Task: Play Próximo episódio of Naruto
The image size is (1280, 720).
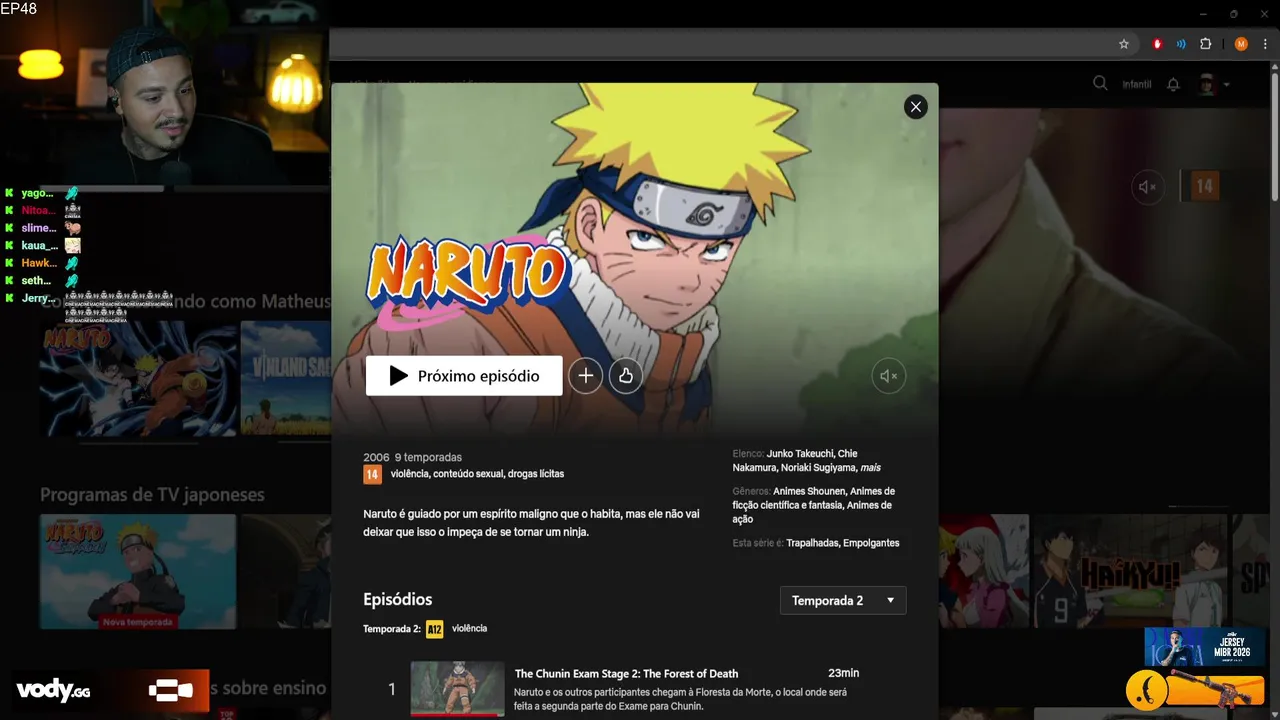Action: coord(464,376)
